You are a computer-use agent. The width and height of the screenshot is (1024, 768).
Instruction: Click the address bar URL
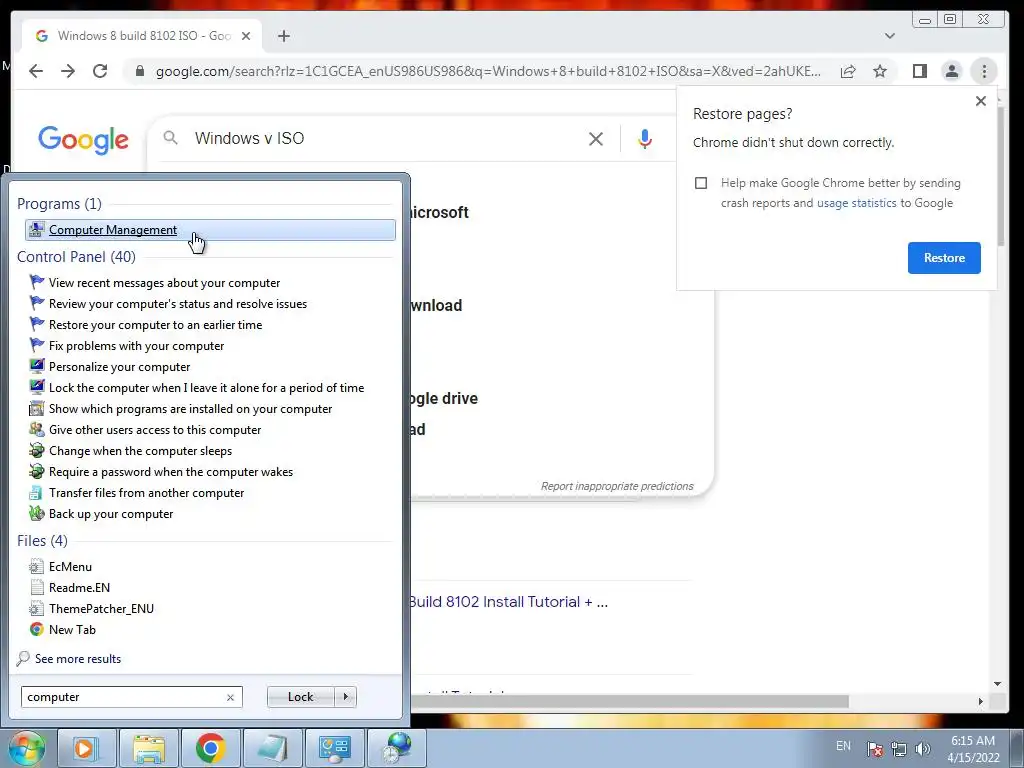click(488, 71)
